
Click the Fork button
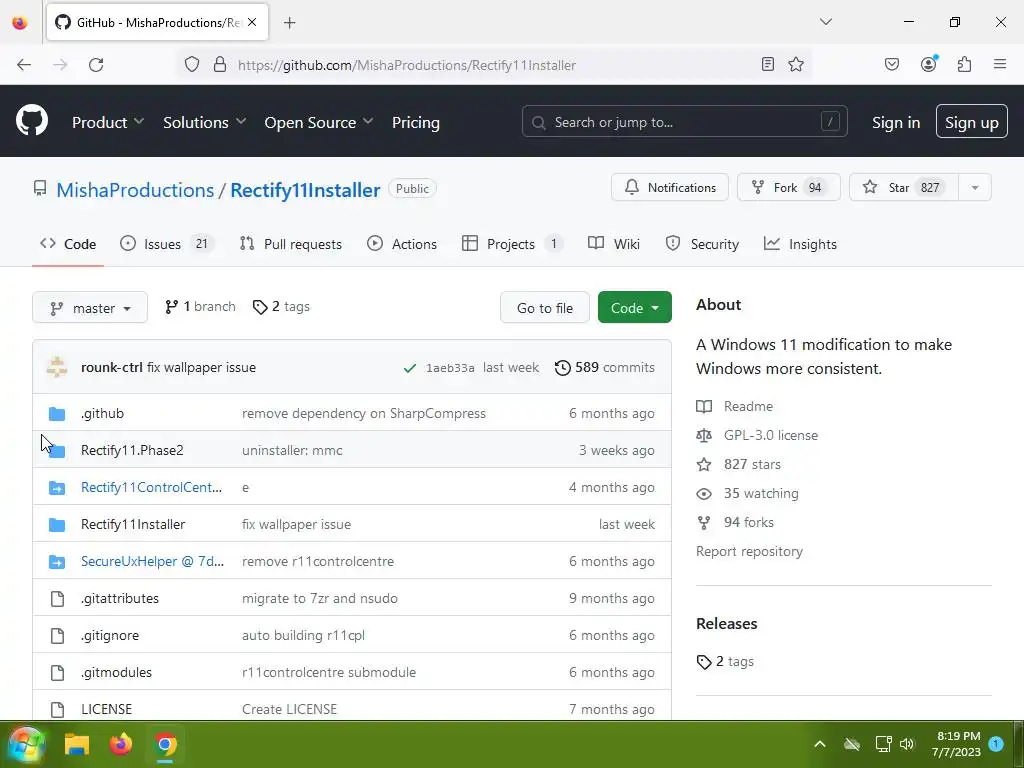point(788,187)
